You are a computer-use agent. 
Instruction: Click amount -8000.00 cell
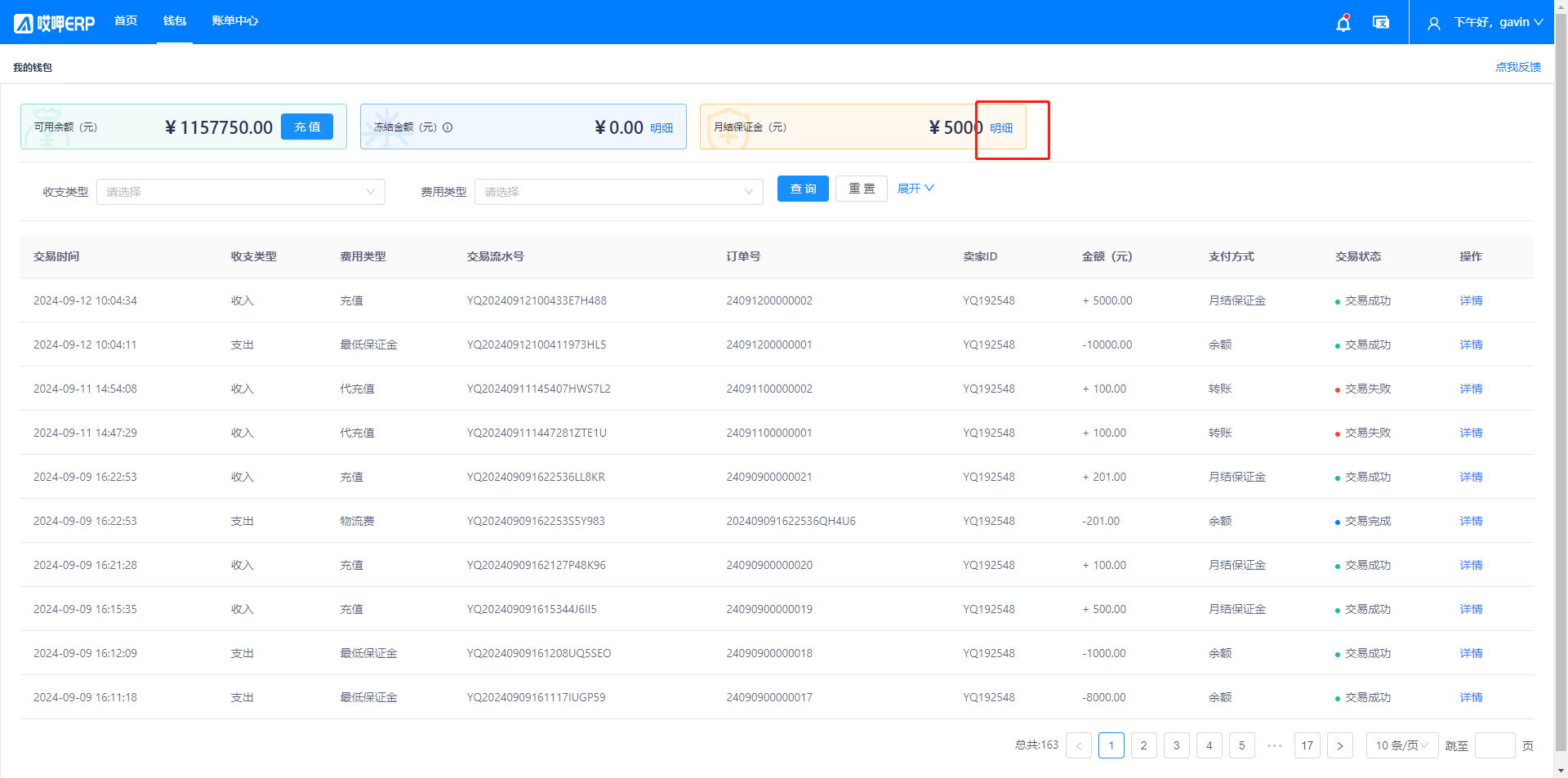pyautogui.click(x=1104, y=697)
